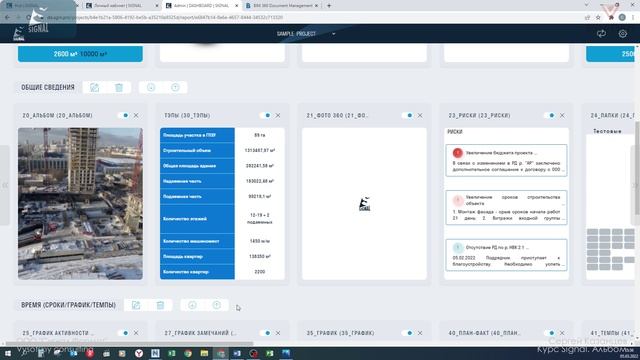Screen dimensions: 640x360
Task: Open the risk card about construction deadlines
Action: (x=506, y=207)
